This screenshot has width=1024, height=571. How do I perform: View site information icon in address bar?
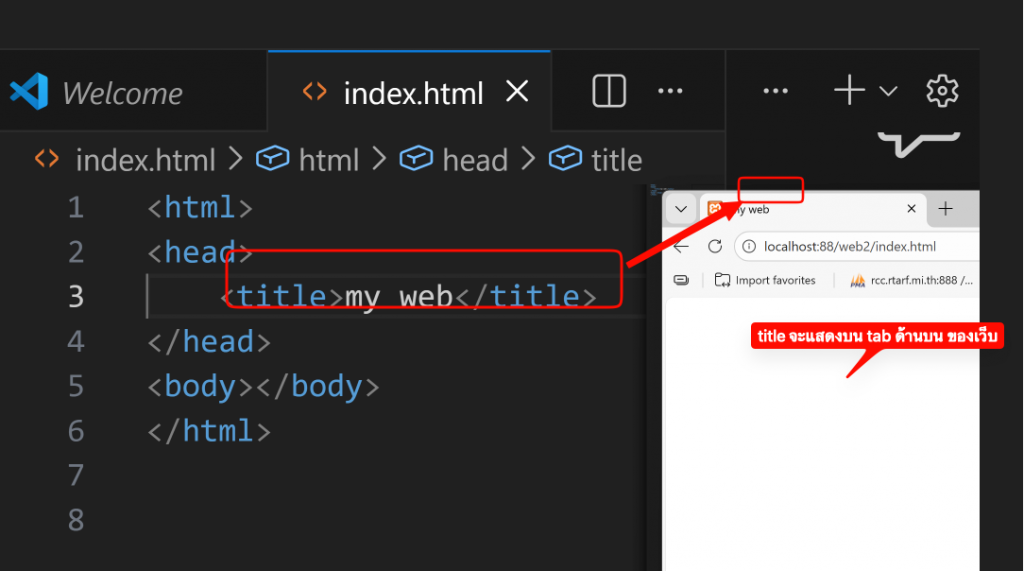click(750, 247)
